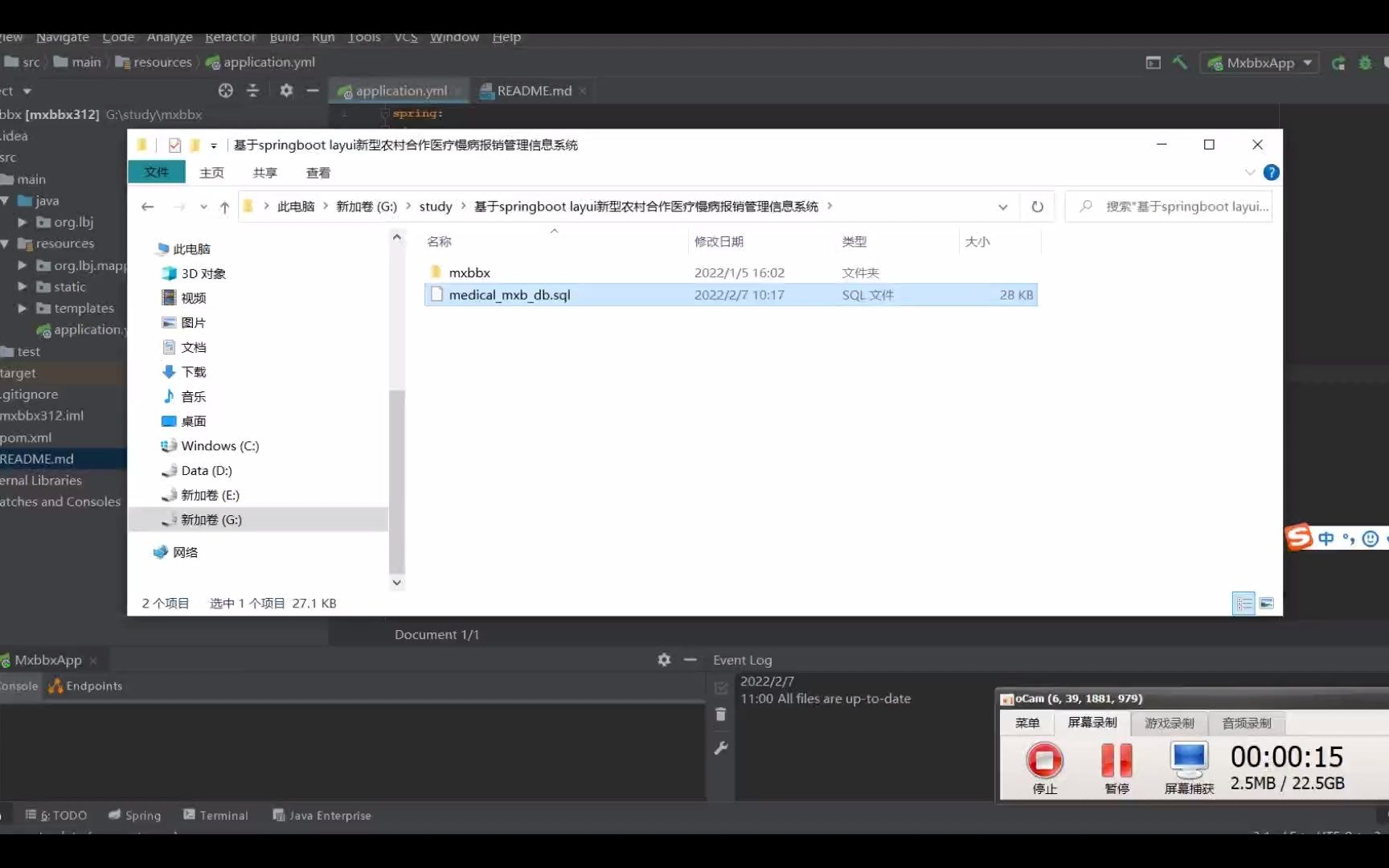Refresh the Explorer folder view

pyautogui.click(x=1038, y=207)
